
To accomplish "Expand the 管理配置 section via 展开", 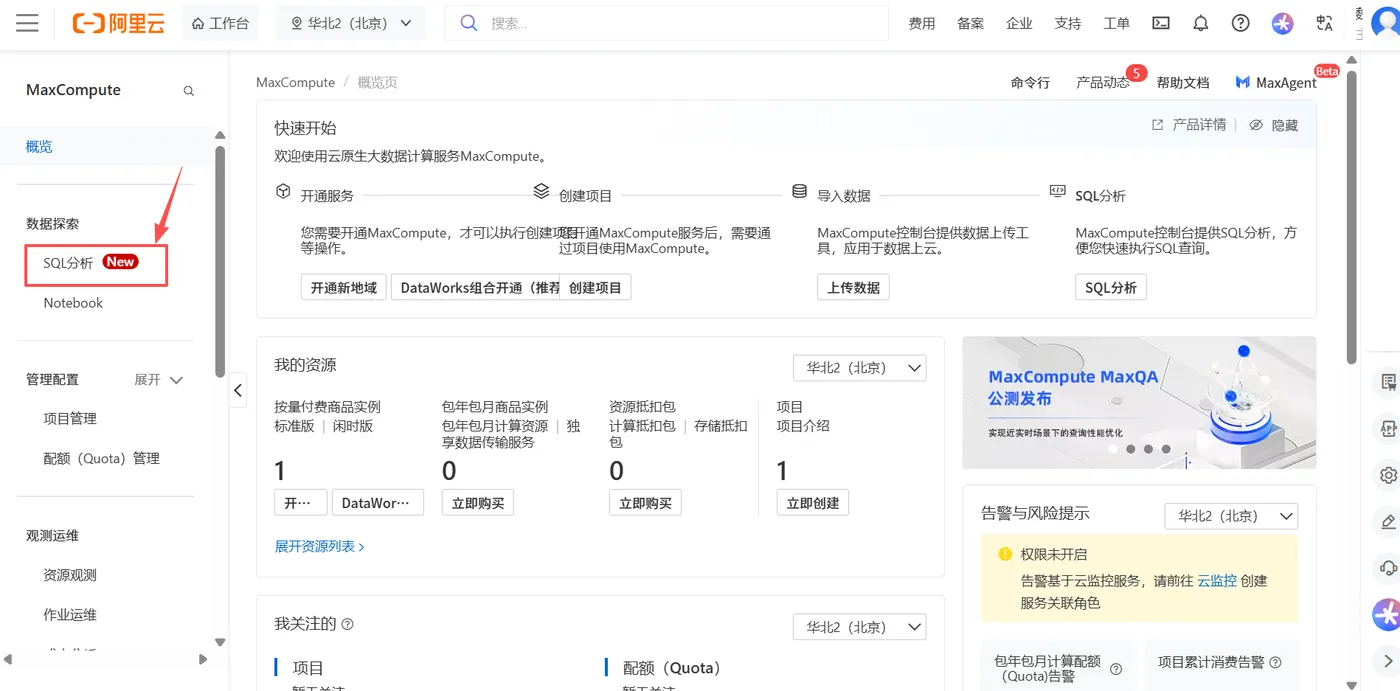I will (159, 380).
